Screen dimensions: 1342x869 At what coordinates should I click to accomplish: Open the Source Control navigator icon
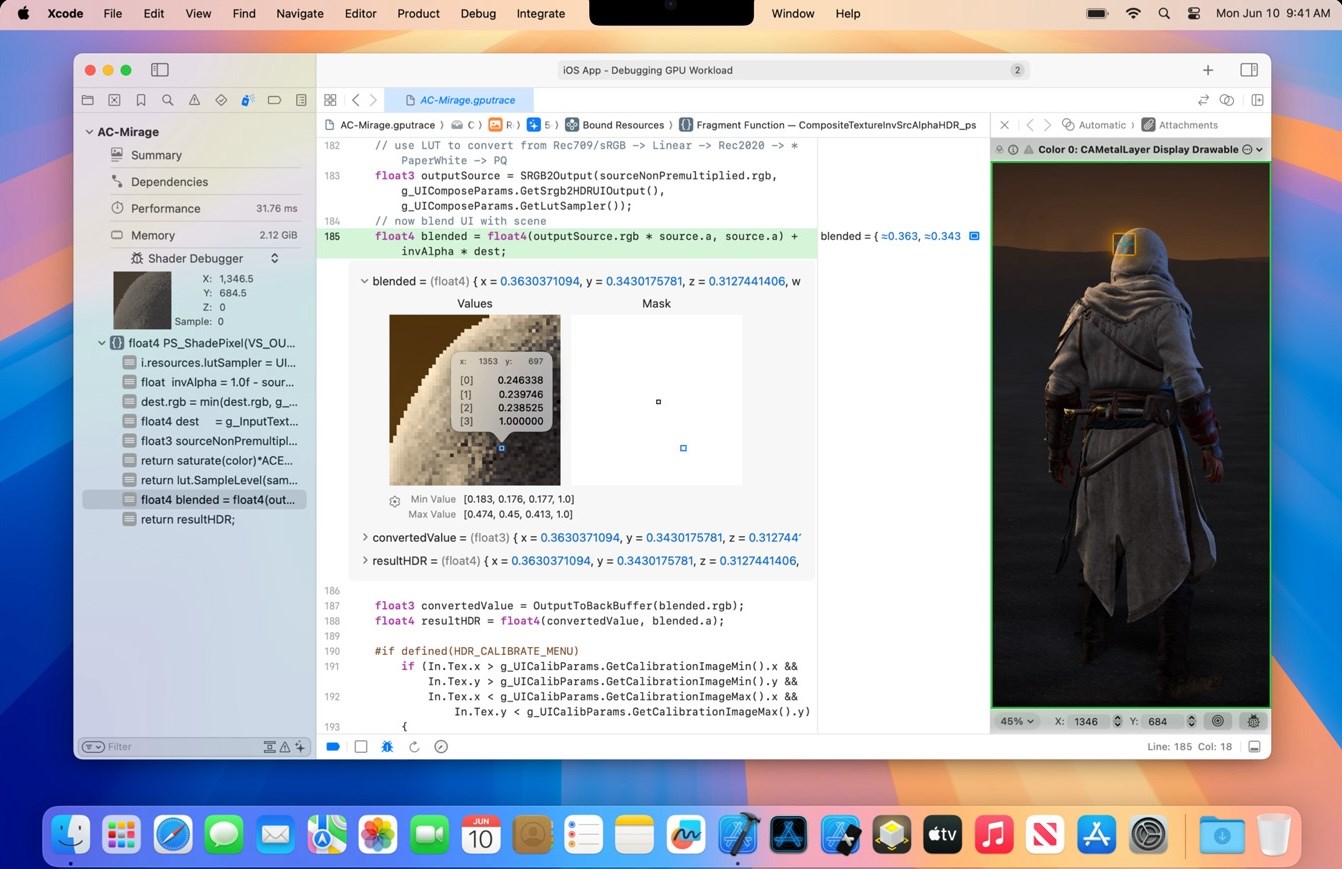coord(114,100)
